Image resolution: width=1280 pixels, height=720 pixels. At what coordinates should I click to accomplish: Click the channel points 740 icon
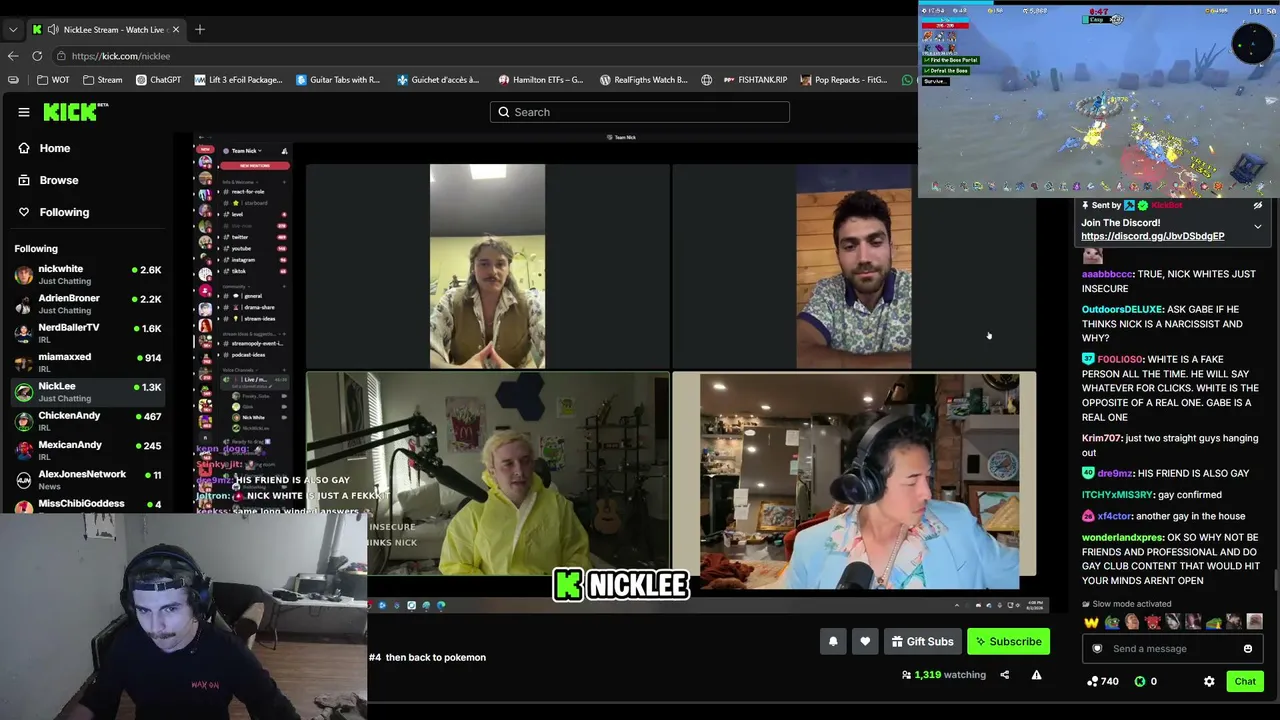1093,682
